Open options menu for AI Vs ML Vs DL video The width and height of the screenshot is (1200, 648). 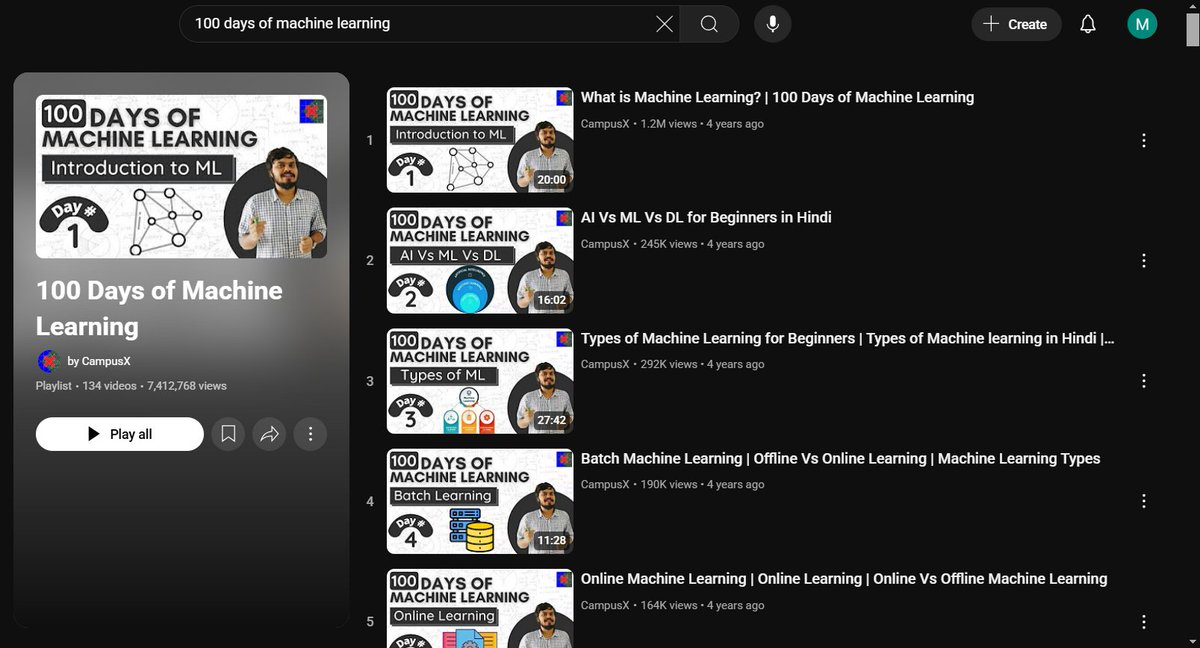pyautogui.click(x=1144, y=260)
